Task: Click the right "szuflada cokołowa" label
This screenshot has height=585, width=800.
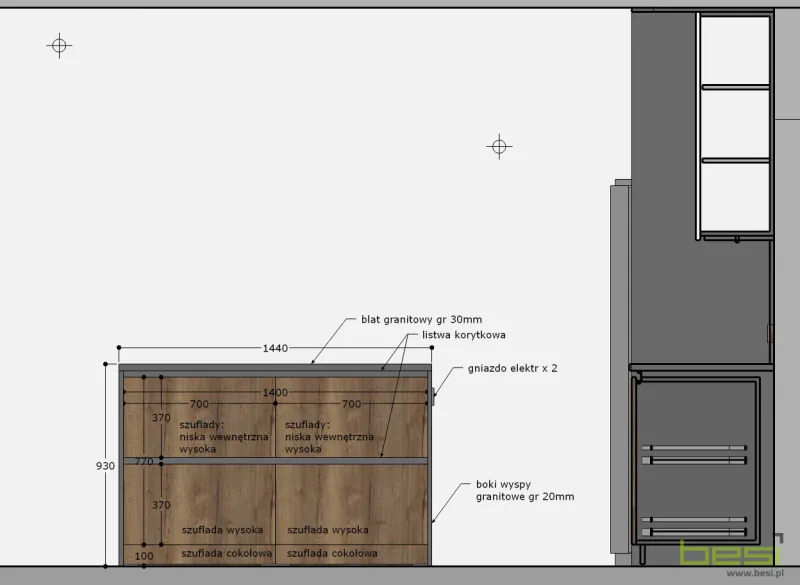Action: 332,553
